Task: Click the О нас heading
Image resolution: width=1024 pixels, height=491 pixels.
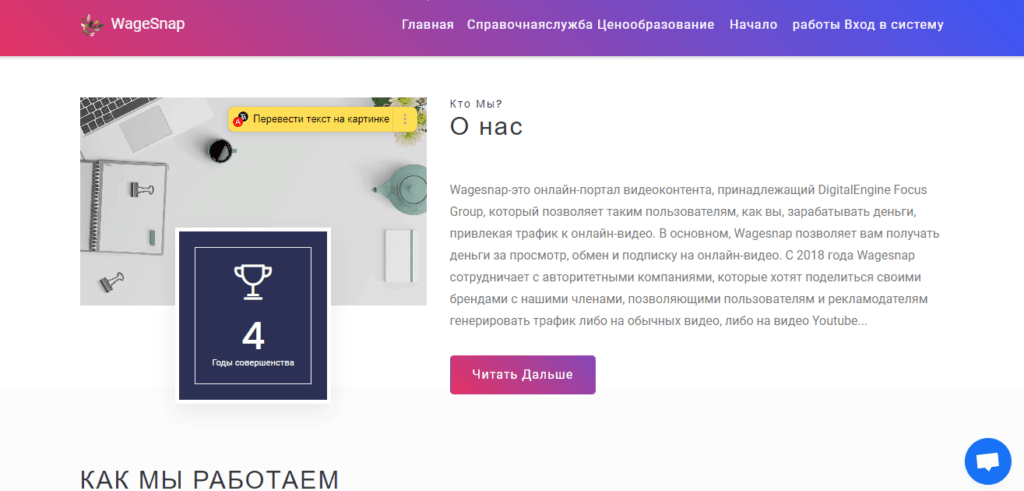Action: point(487,126)
